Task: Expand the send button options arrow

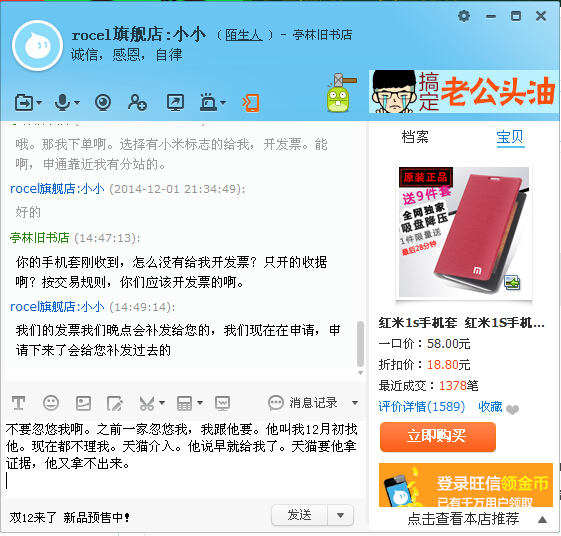Action: [340, 515]
